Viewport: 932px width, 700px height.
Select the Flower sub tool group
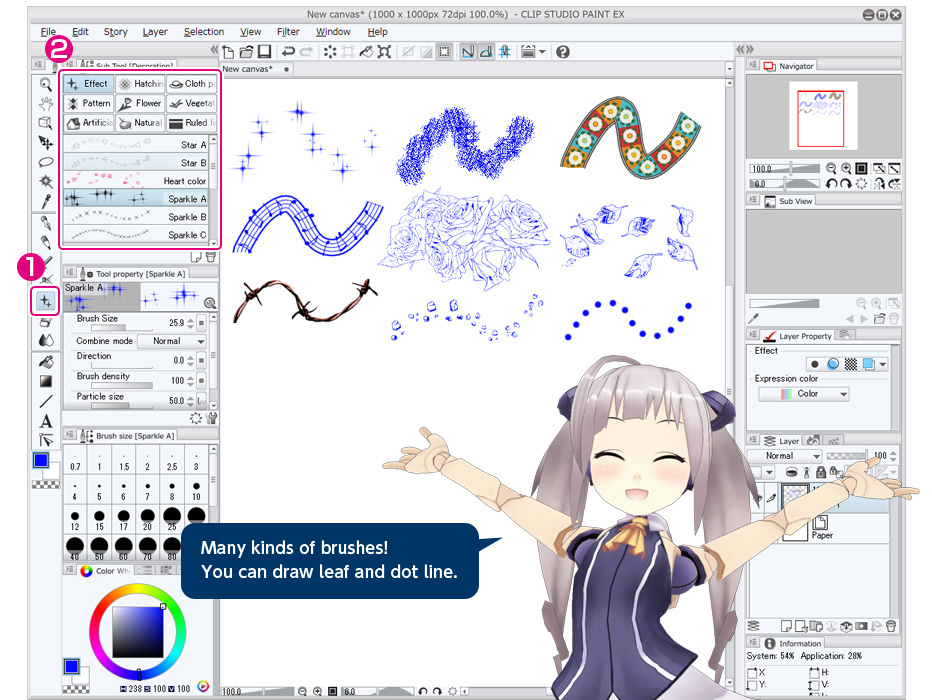point(140,103)
